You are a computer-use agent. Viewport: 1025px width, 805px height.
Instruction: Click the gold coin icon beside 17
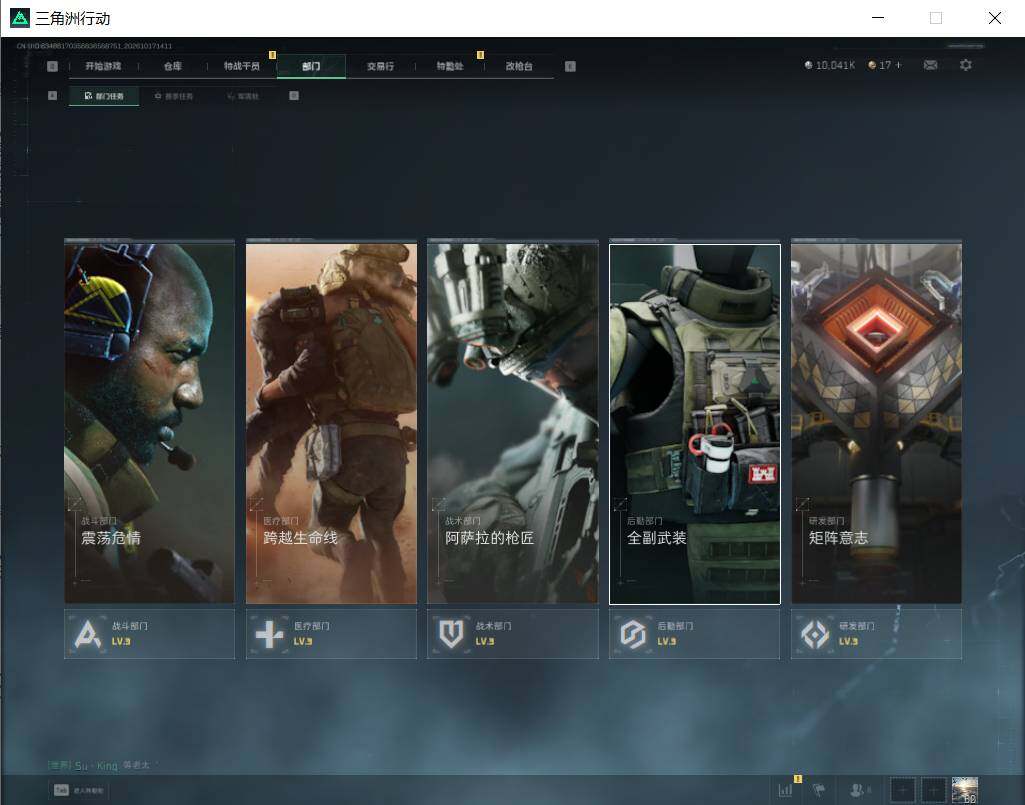click(871, 65)
